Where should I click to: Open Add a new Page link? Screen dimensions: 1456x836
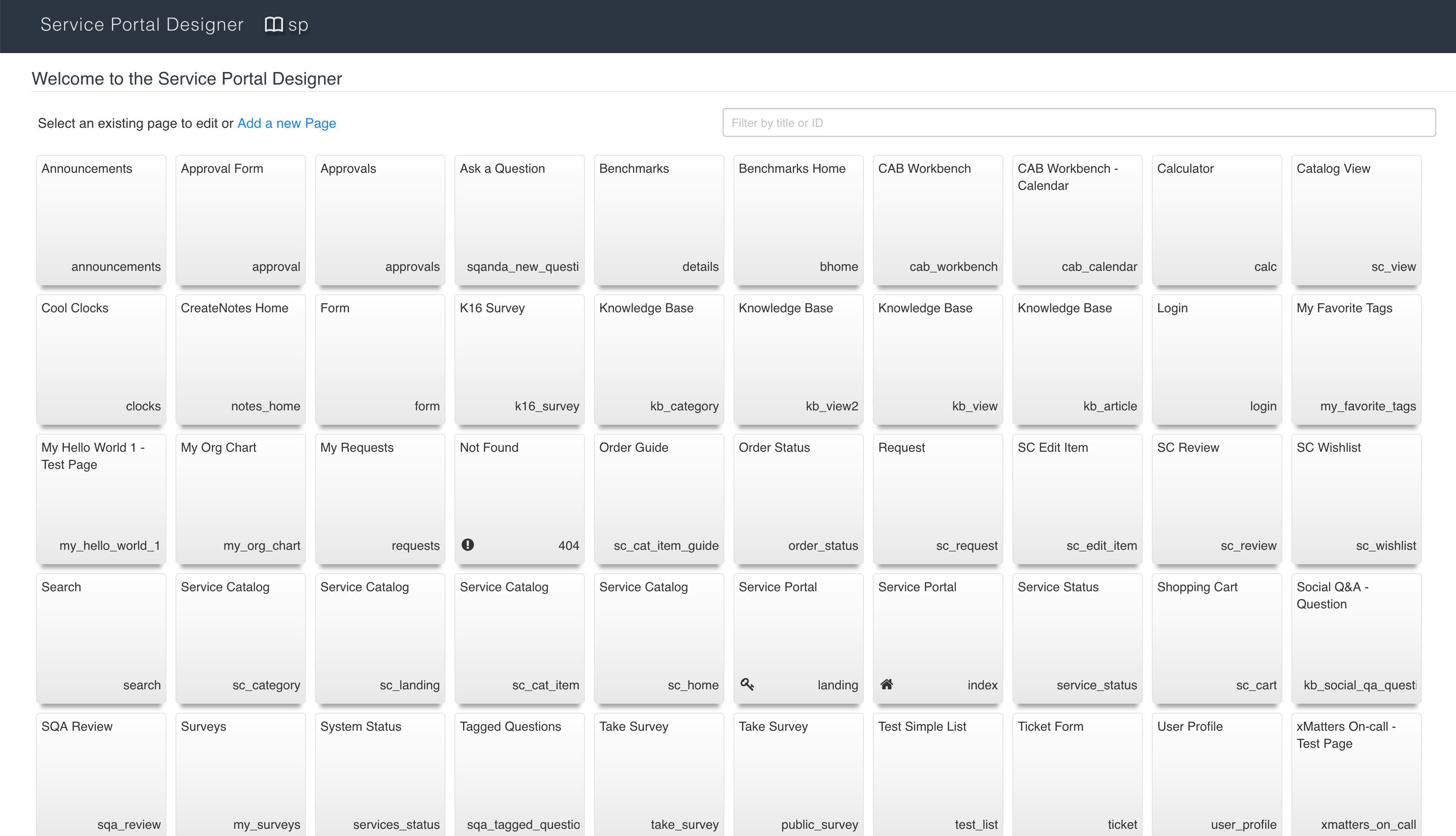coord(287,123)
